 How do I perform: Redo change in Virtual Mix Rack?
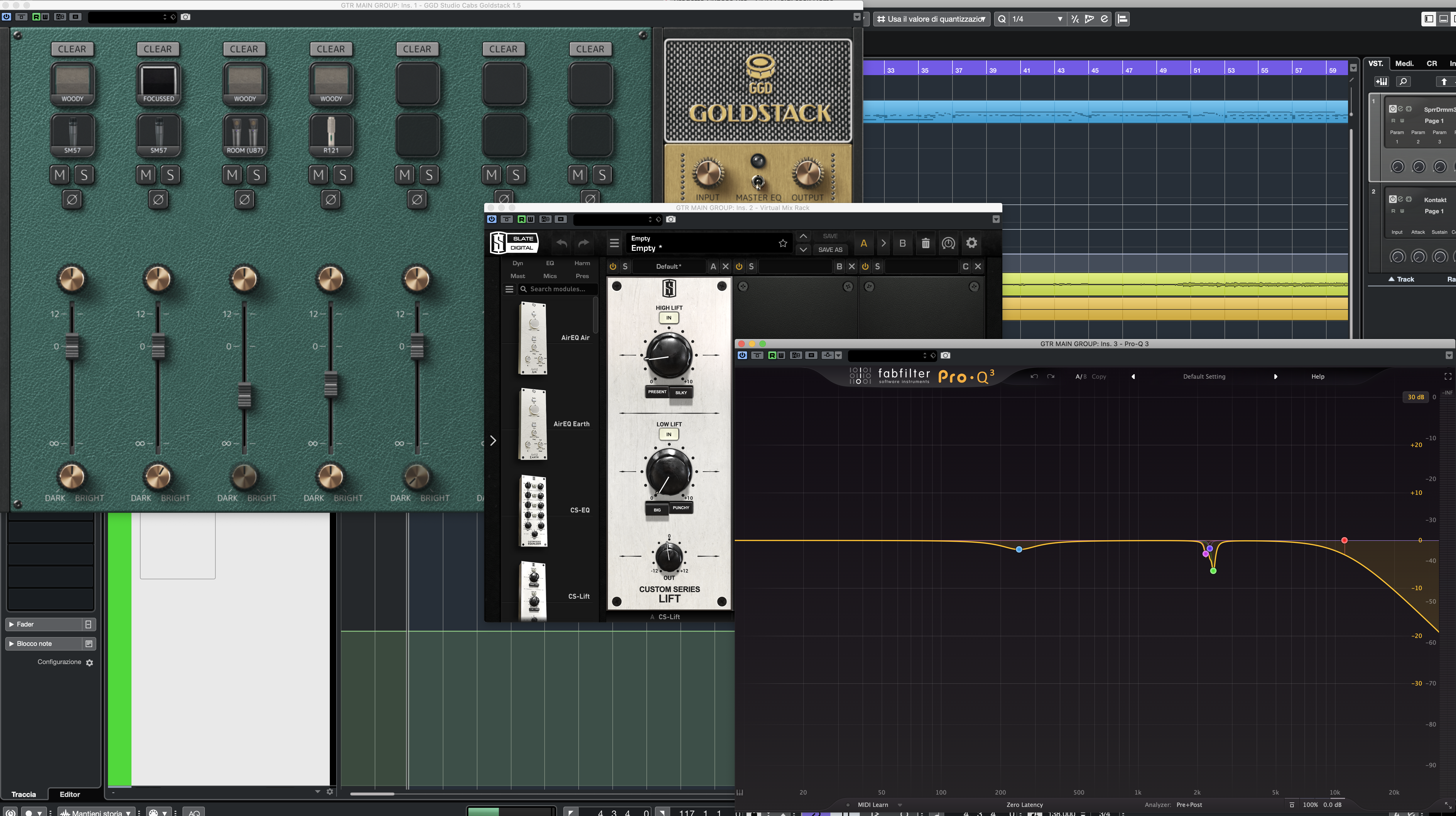pos(584,243)
